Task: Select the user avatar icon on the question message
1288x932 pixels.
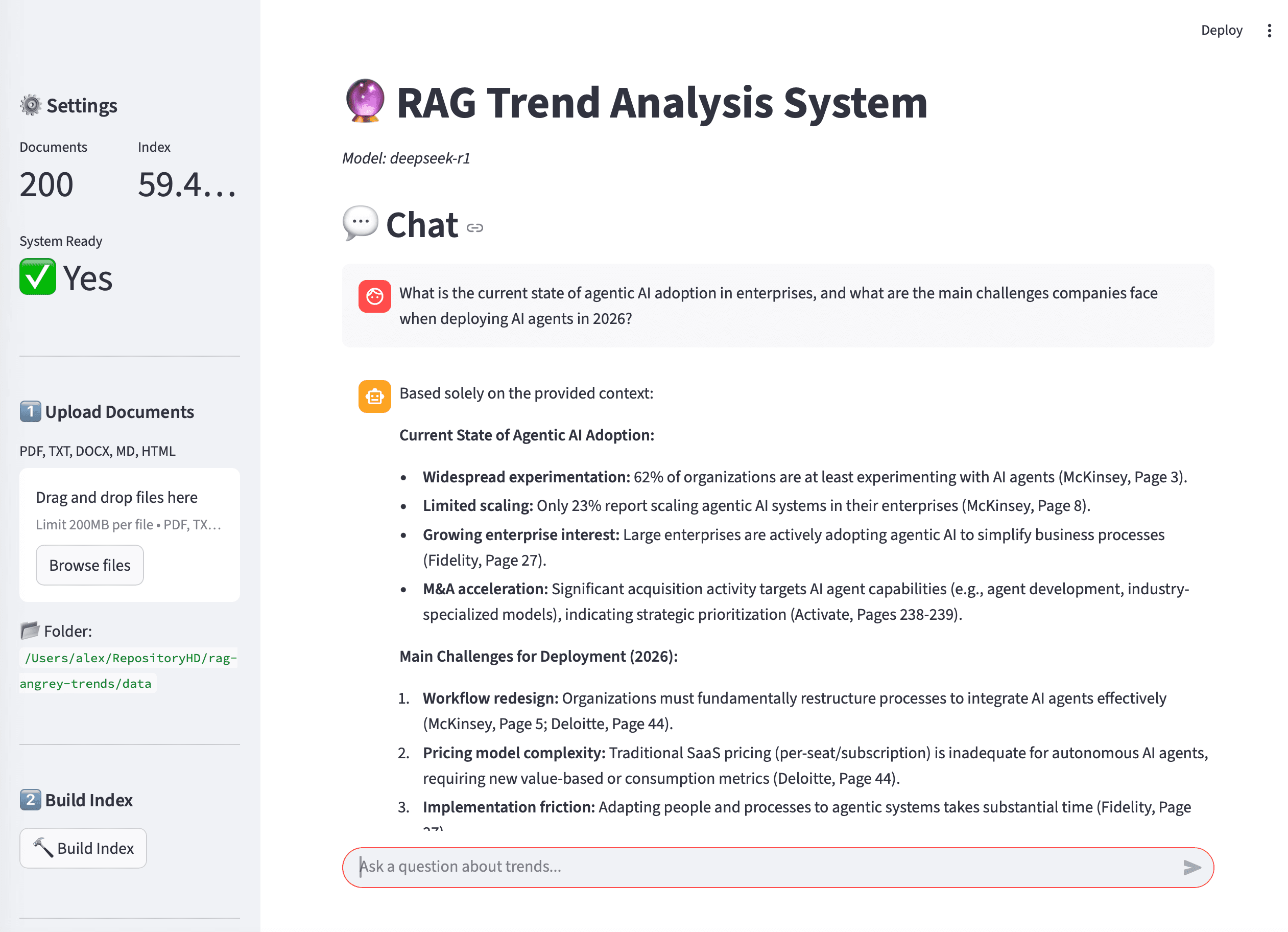Action: tap(374, 296)
